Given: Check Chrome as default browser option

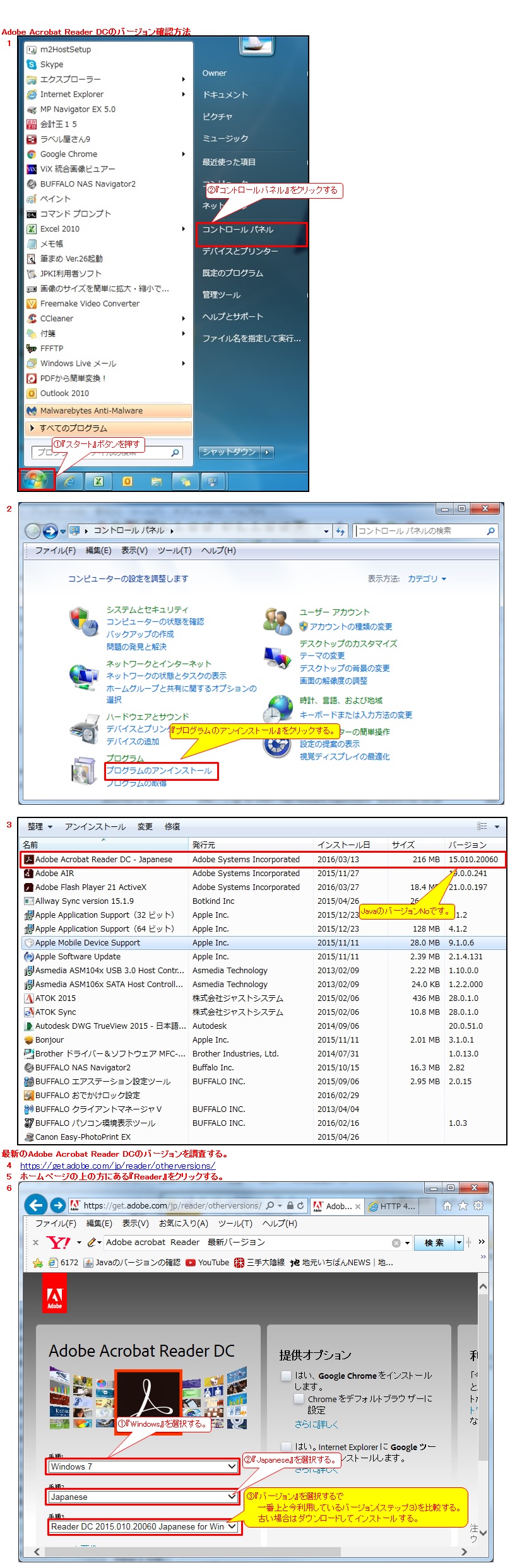Looking at the screenshot, I should 299,1398.
